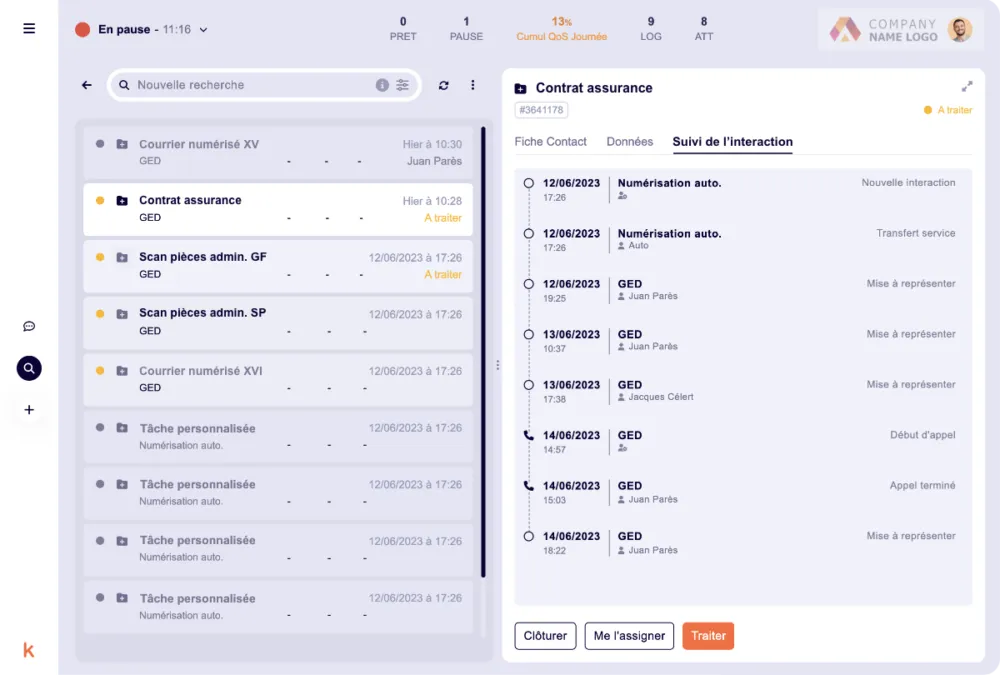Click the info icon in search bar

coord(382,85)
